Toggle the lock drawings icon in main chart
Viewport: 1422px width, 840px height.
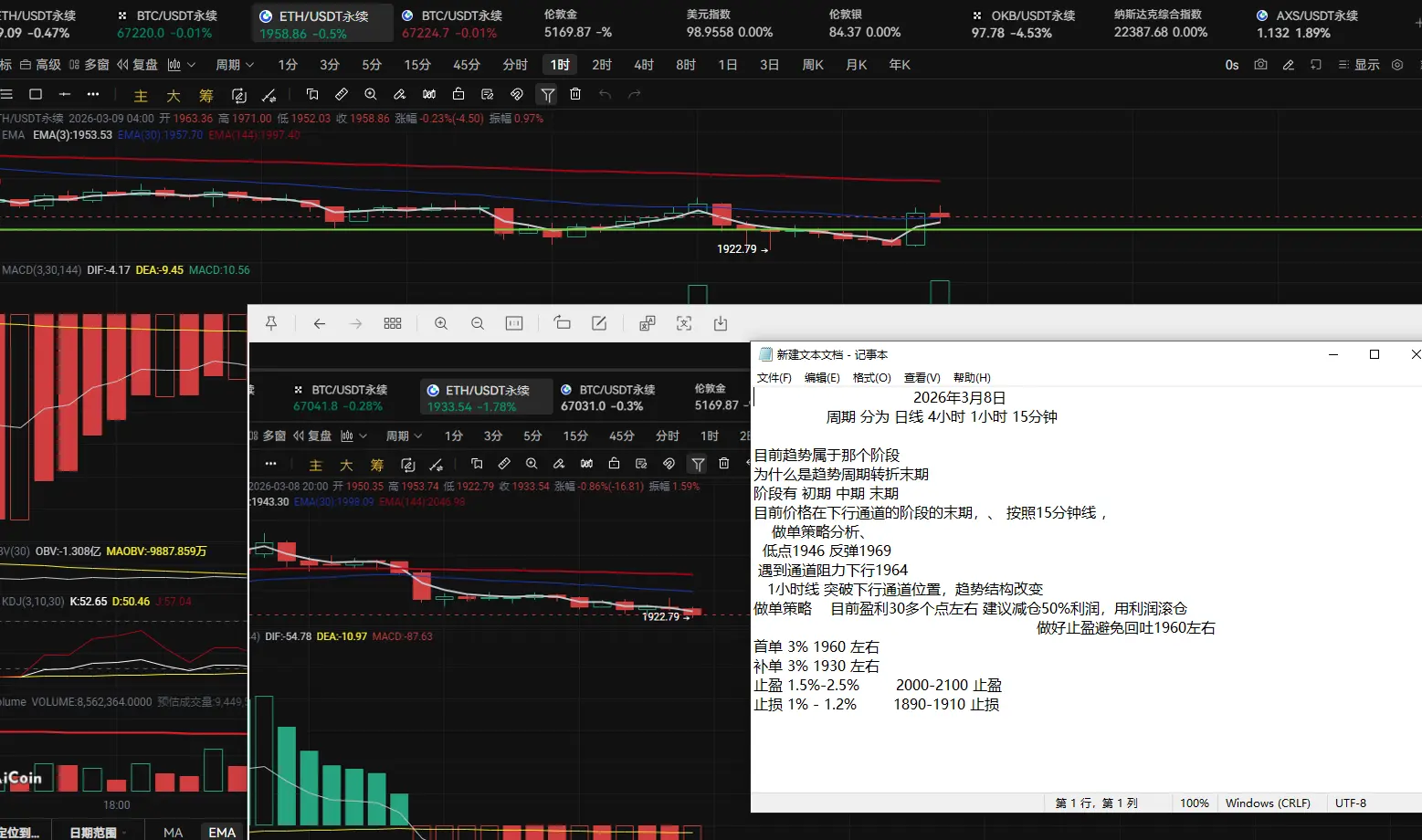[x=458, y=94]
